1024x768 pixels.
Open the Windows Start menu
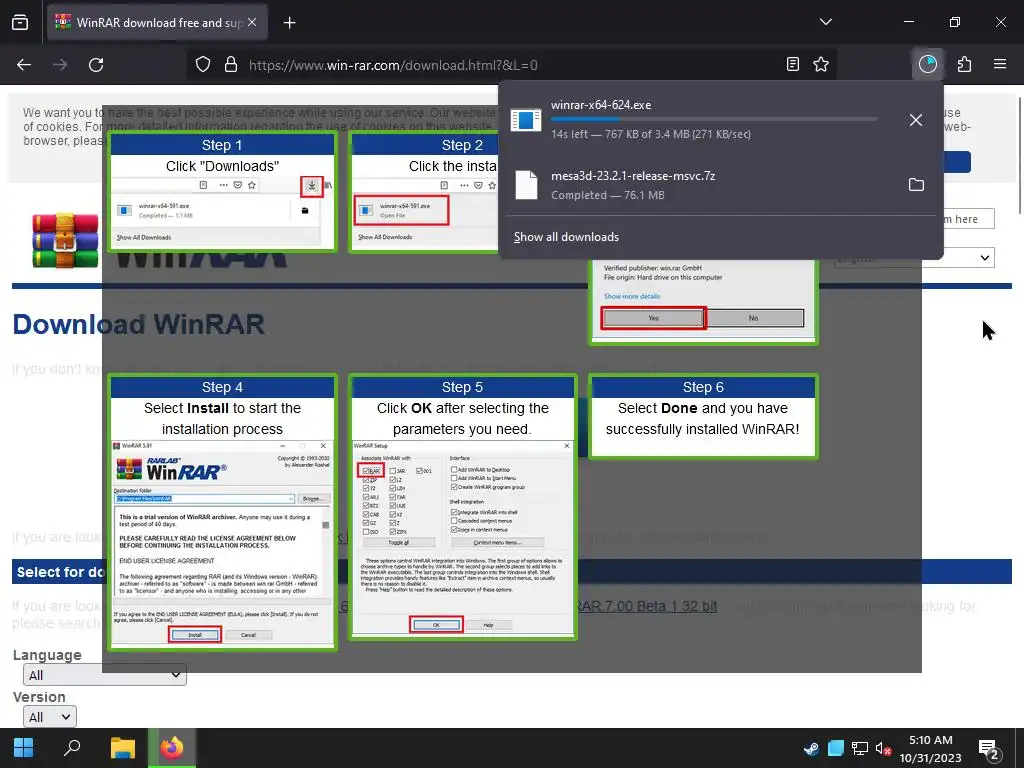tap(24, 748)
